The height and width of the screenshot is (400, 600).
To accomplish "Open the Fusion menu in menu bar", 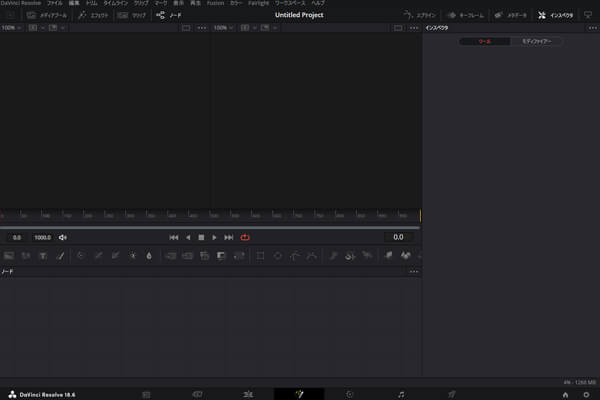I will click(x=215, y=4).
